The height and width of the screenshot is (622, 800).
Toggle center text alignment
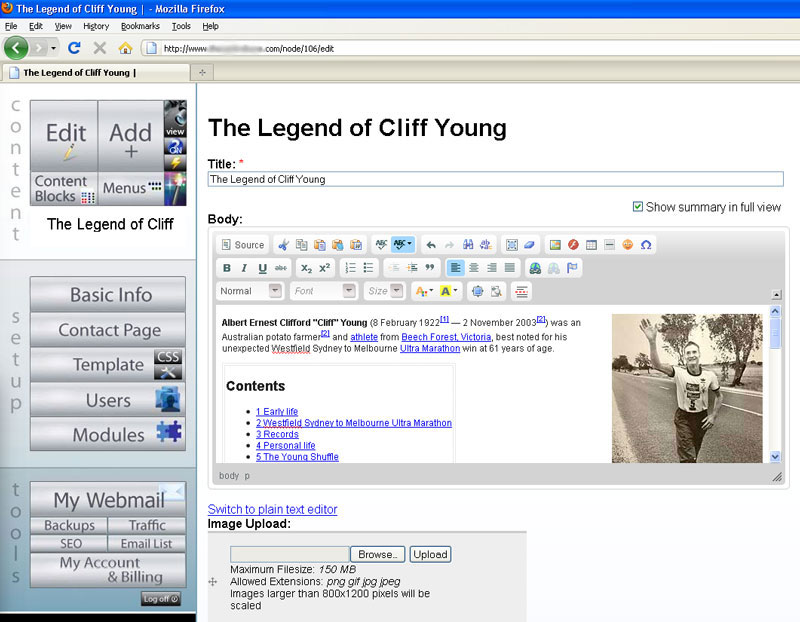pyautogui.click(x=474, y=268)
